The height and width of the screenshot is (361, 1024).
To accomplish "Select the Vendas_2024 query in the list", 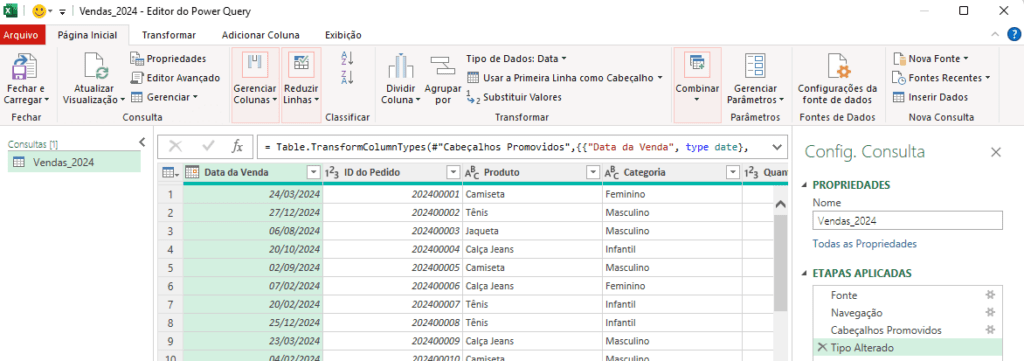I will (x=74, y=163).
